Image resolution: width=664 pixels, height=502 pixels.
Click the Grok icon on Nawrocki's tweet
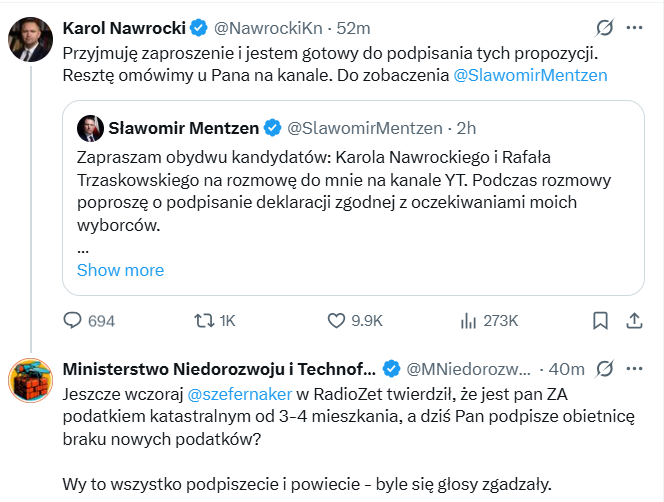(603, 27)
